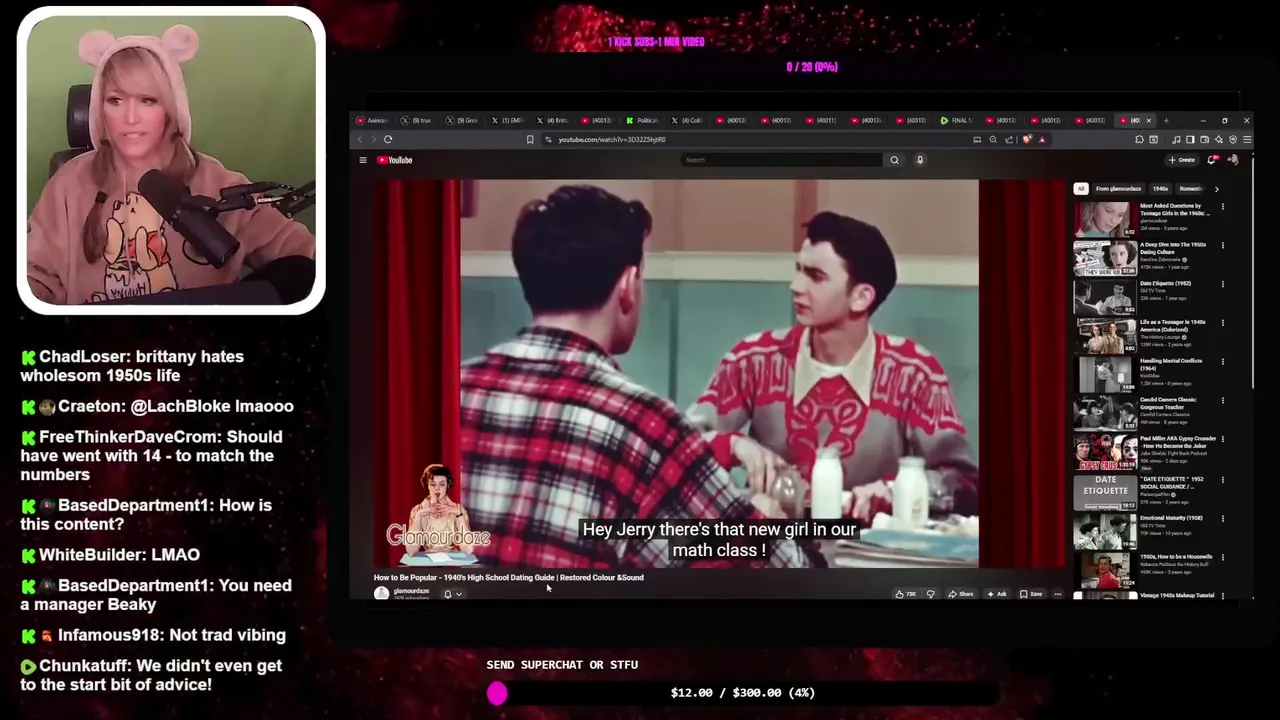Screen dimensions: 1280x720
Task: Click the Share button
Action: click(961, 594)
